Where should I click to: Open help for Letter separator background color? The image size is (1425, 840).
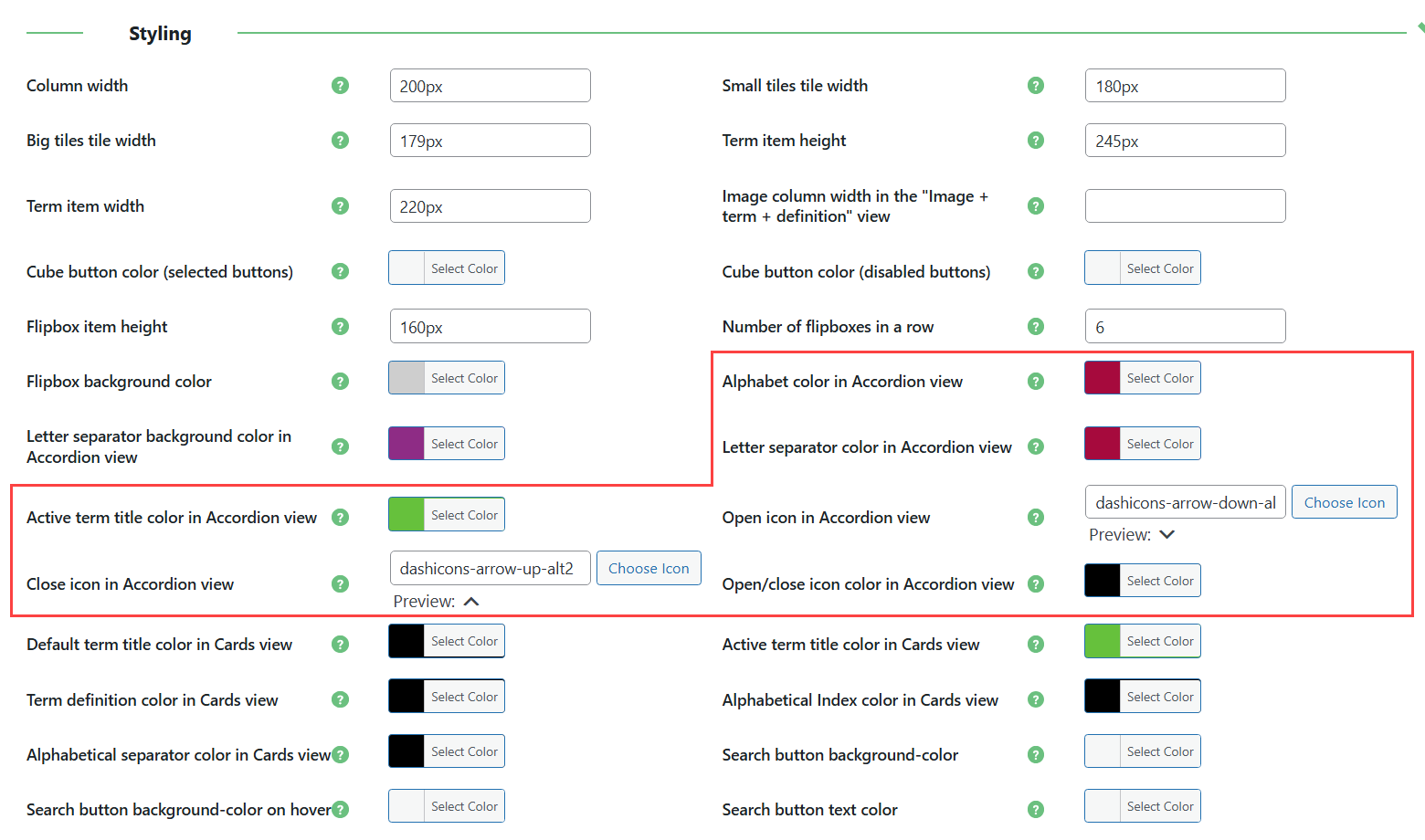pyautogui.click(x=340, y=446)
